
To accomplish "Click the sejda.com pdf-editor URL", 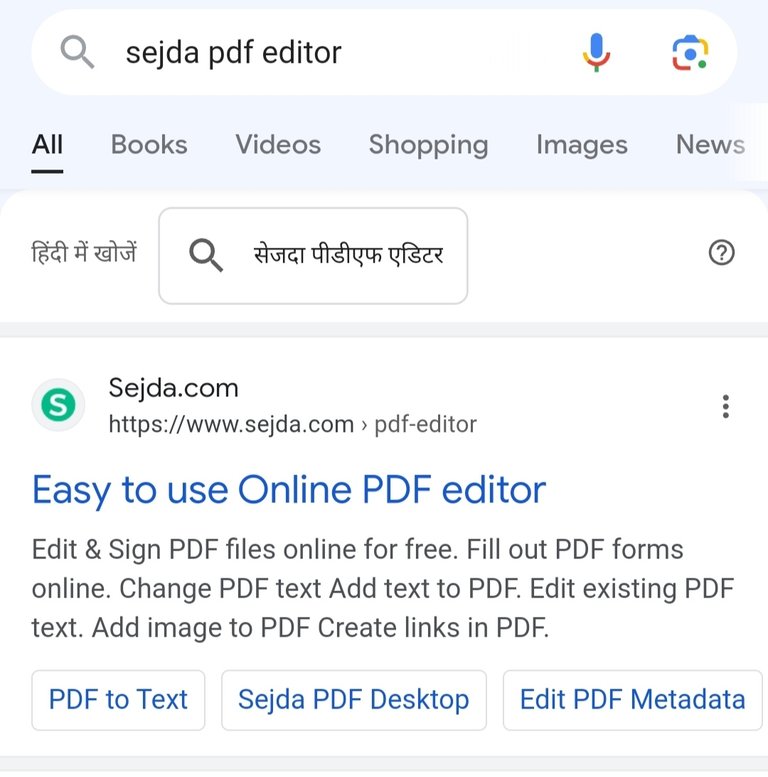I will click(x=292, y=424).
